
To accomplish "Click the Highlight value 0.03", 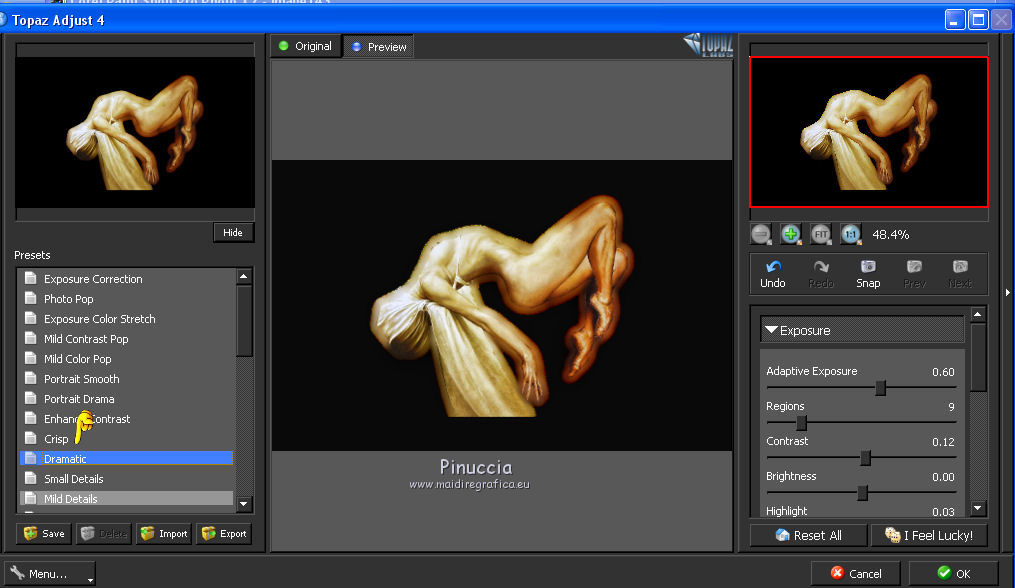I will (943, 512).
